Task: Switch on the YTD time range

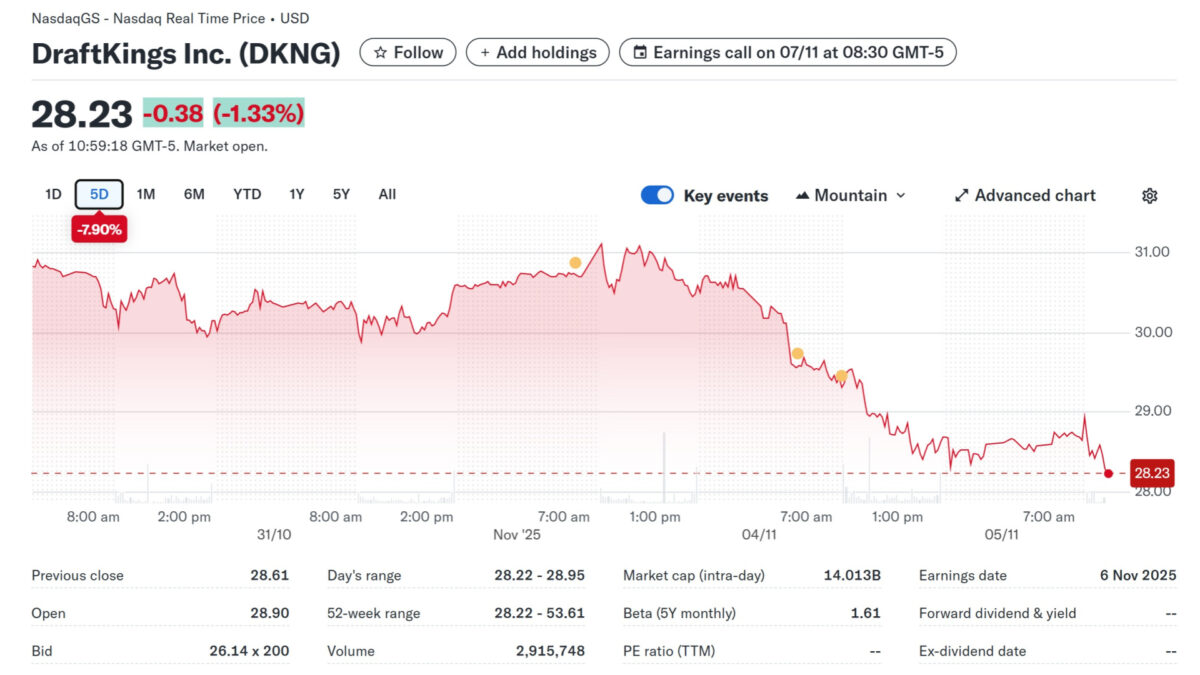Action: click(x=246, y=194)
